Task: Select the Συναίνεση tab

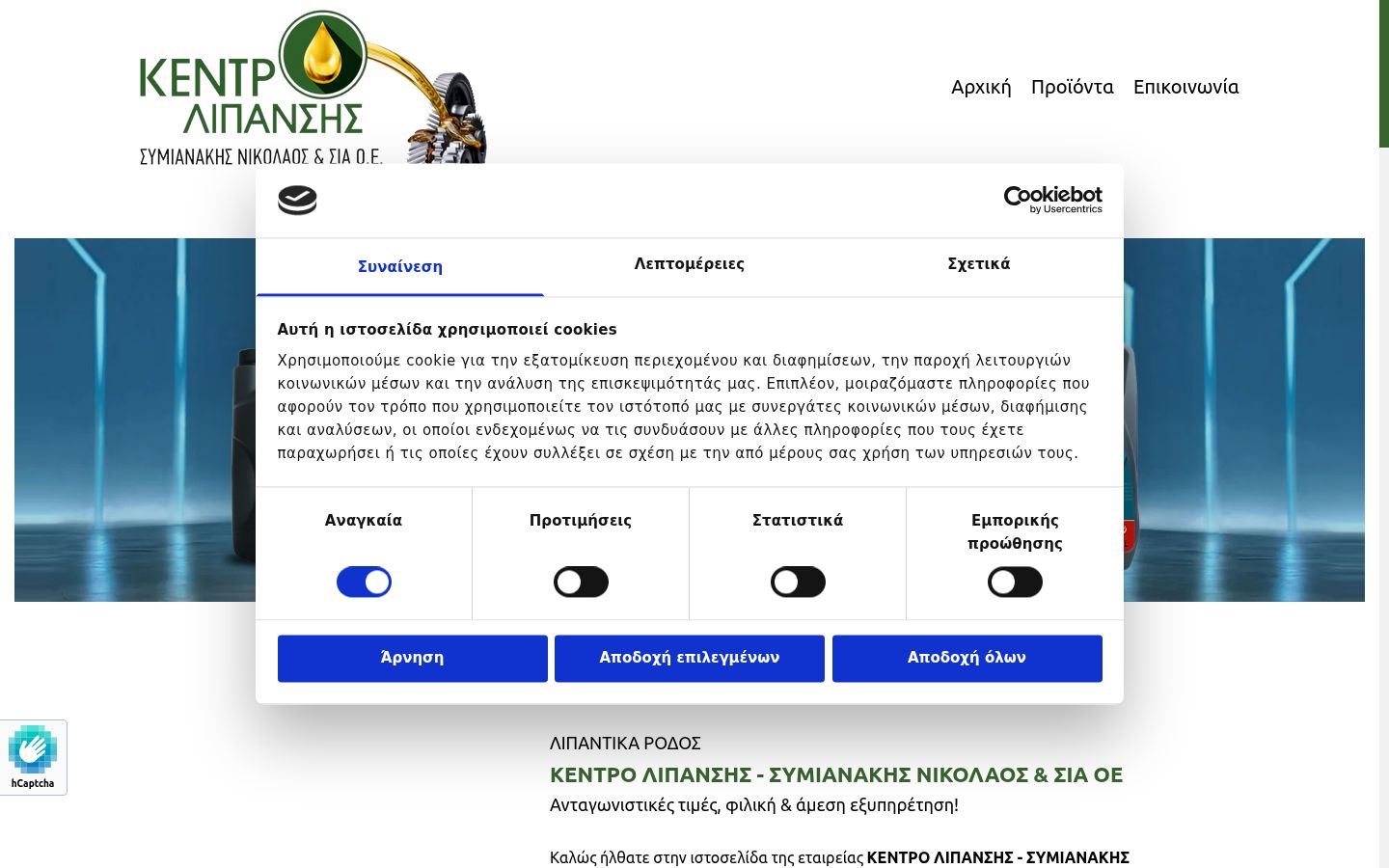Action: pyautogui.click(x=400, y=267)
